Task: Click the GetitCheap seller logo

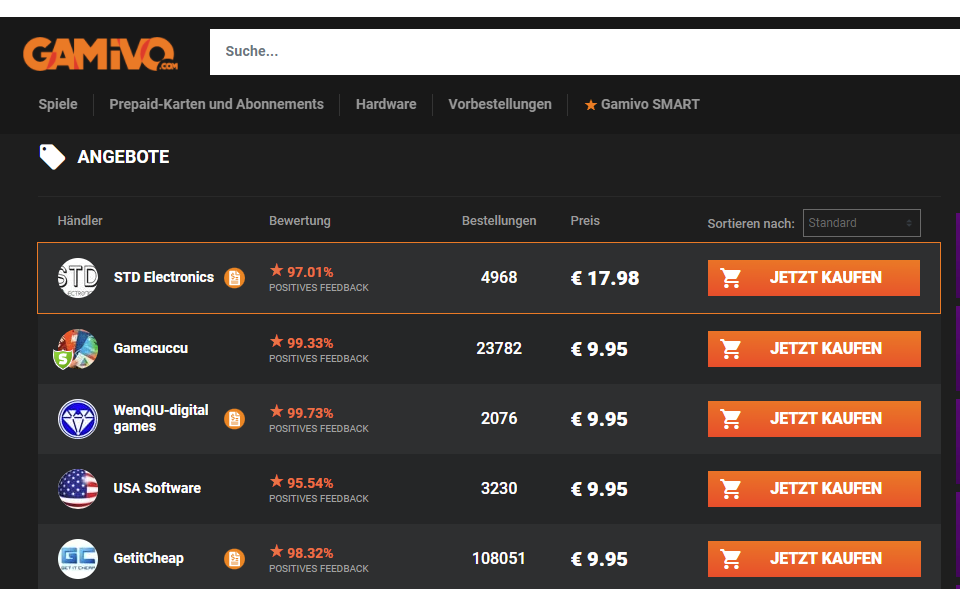Action: pyautogui.click(x=78, y=559)
